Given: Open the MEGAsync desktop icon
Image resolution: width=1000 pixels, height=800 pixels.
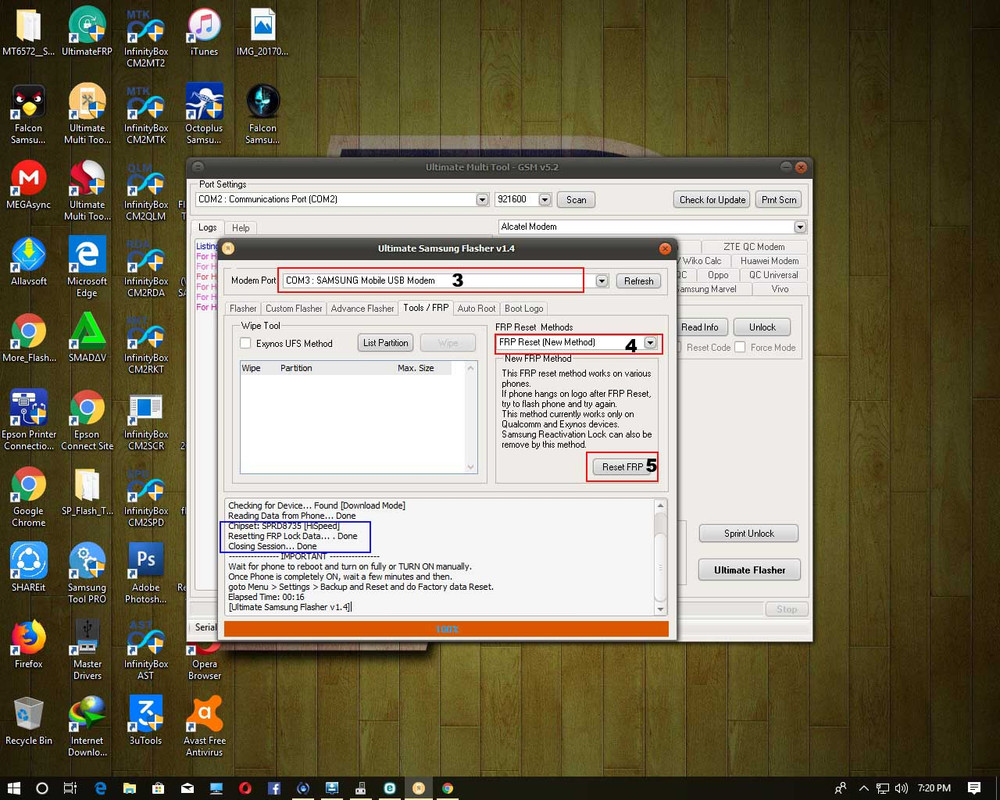Looking at the screenshot, I should click(x=28, y=184).
